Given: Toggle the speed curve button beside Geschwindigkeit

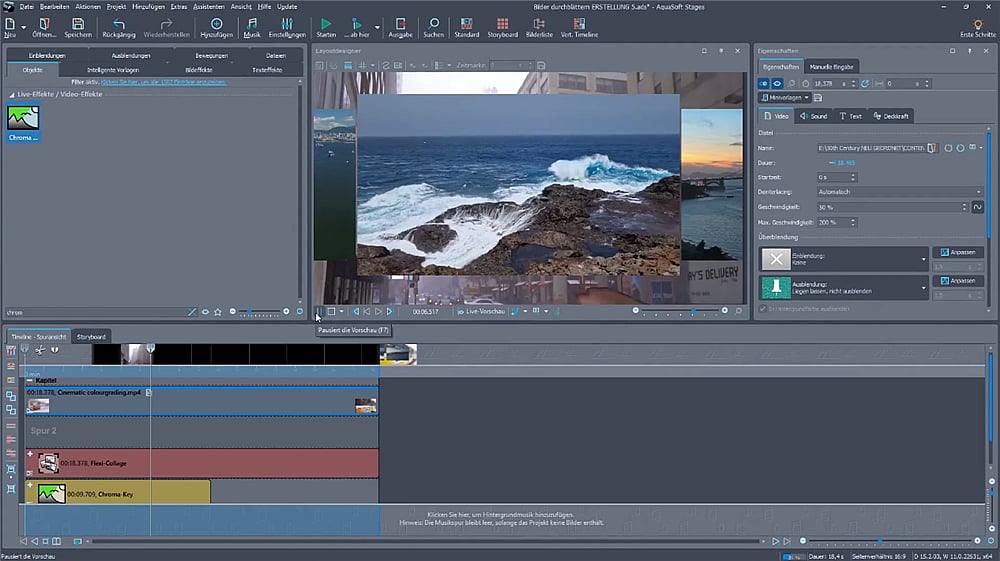Looking at the screenshot, I should [x=977, y=207].
